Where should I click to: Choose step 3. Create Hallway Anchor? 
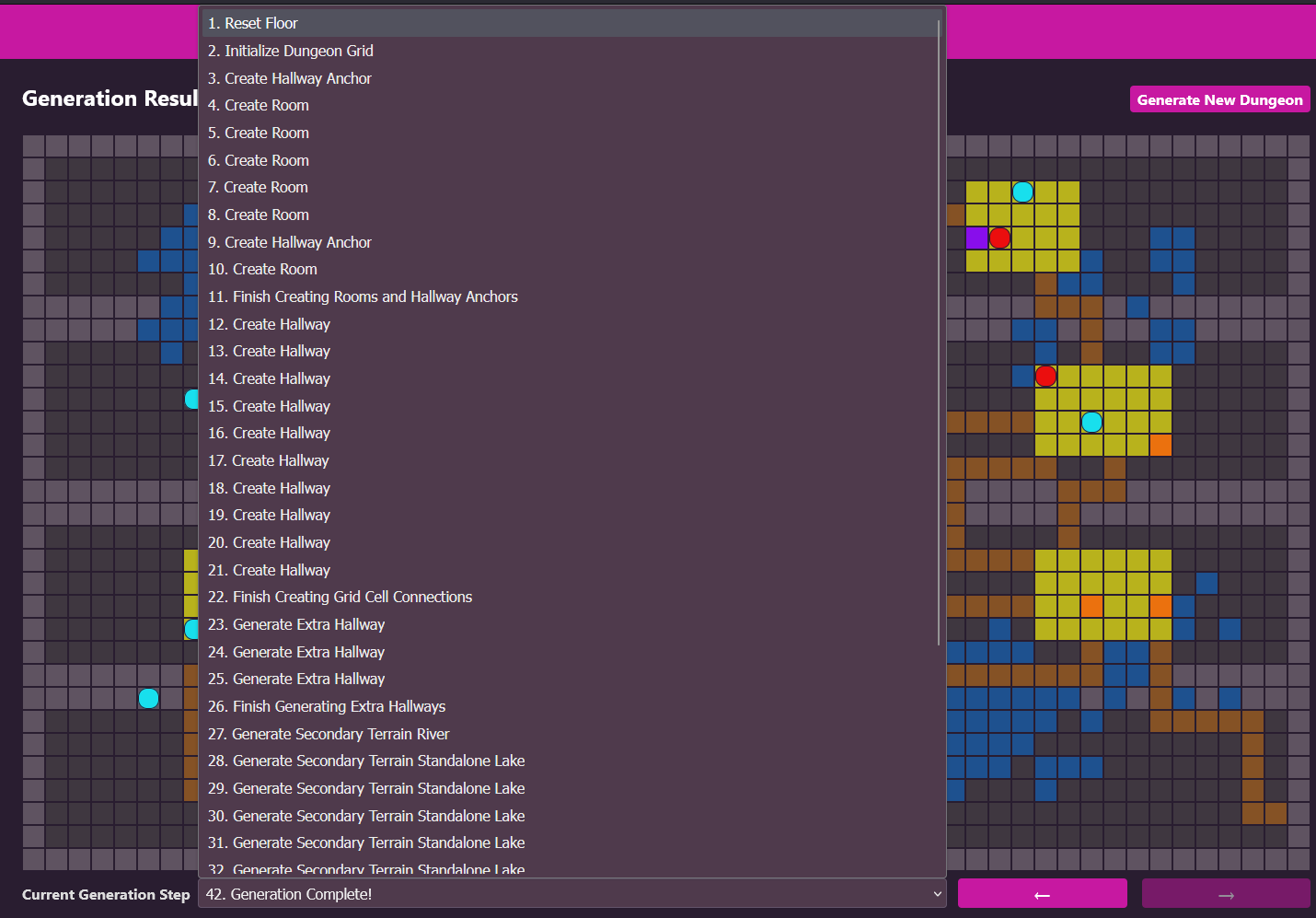pos(571,78)
